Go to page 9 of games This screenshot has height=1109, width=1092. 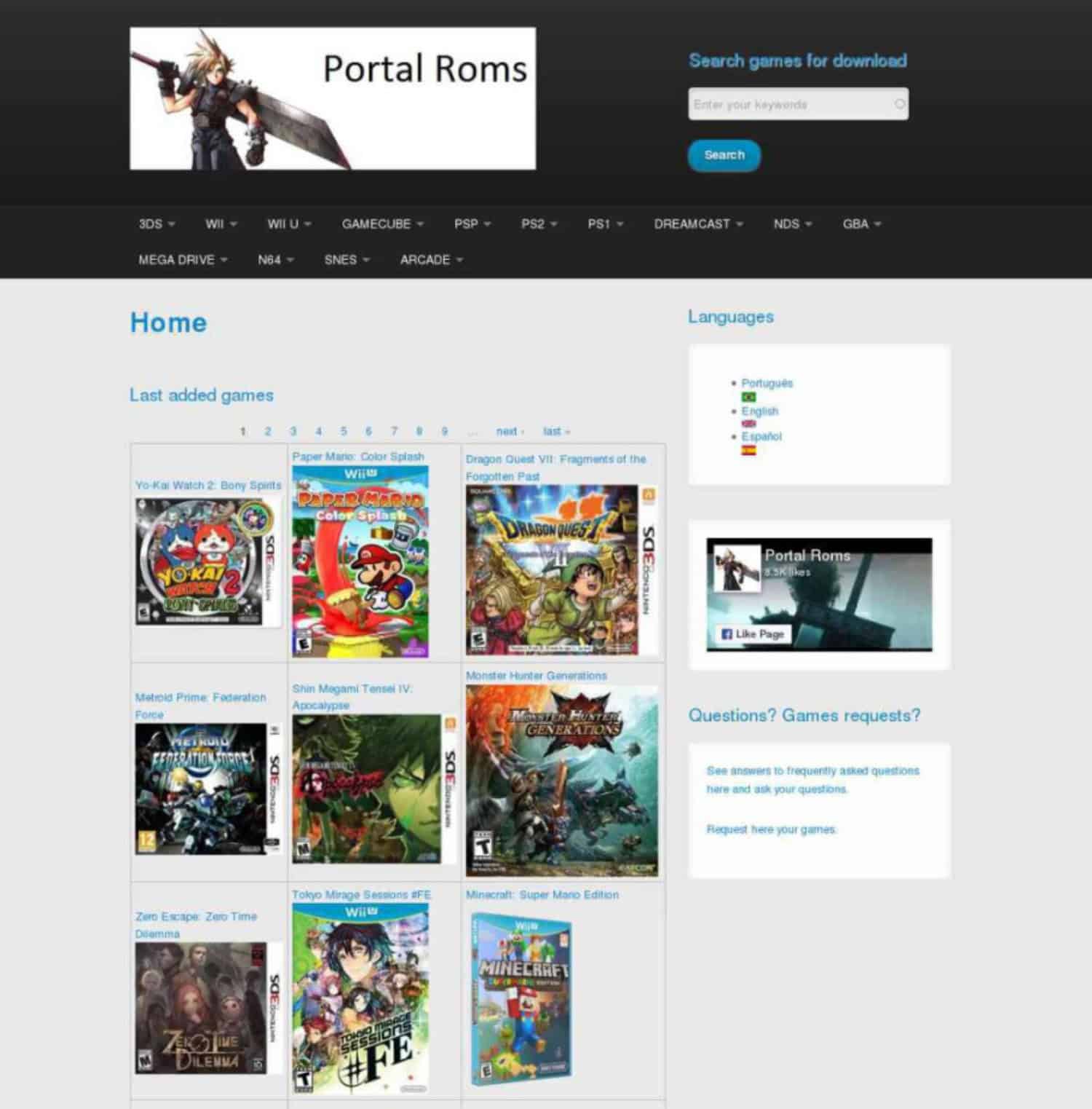[x=444, y=431]
